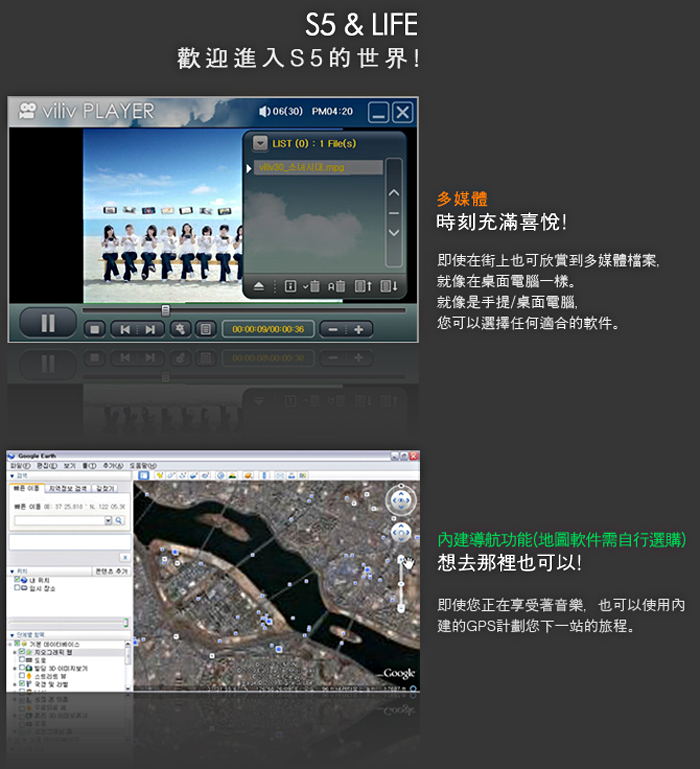Click the planet/Sky switch icon in toolbar
The height and width of the screenshot is (769, 700).
(x=248, y=475)
